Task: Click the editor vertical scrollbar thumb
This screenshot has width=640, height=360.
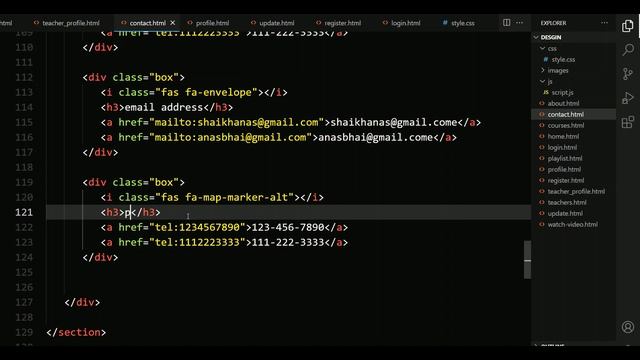Action: point(527,260)
